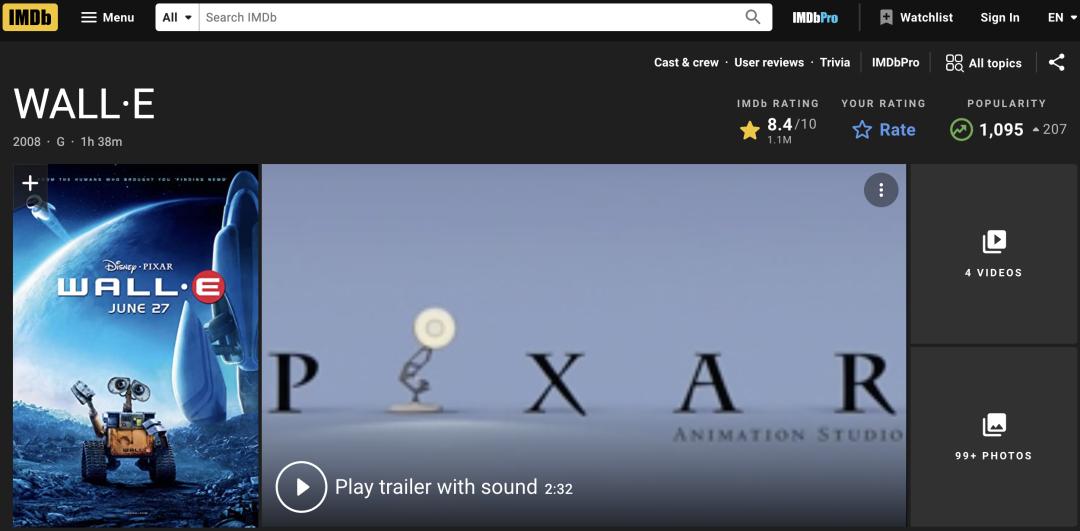This screenshot has height=531, width=1080.
Task: Open the Watchlist bookmark icon
Action: pyautogui.click(x=886, y=18)
